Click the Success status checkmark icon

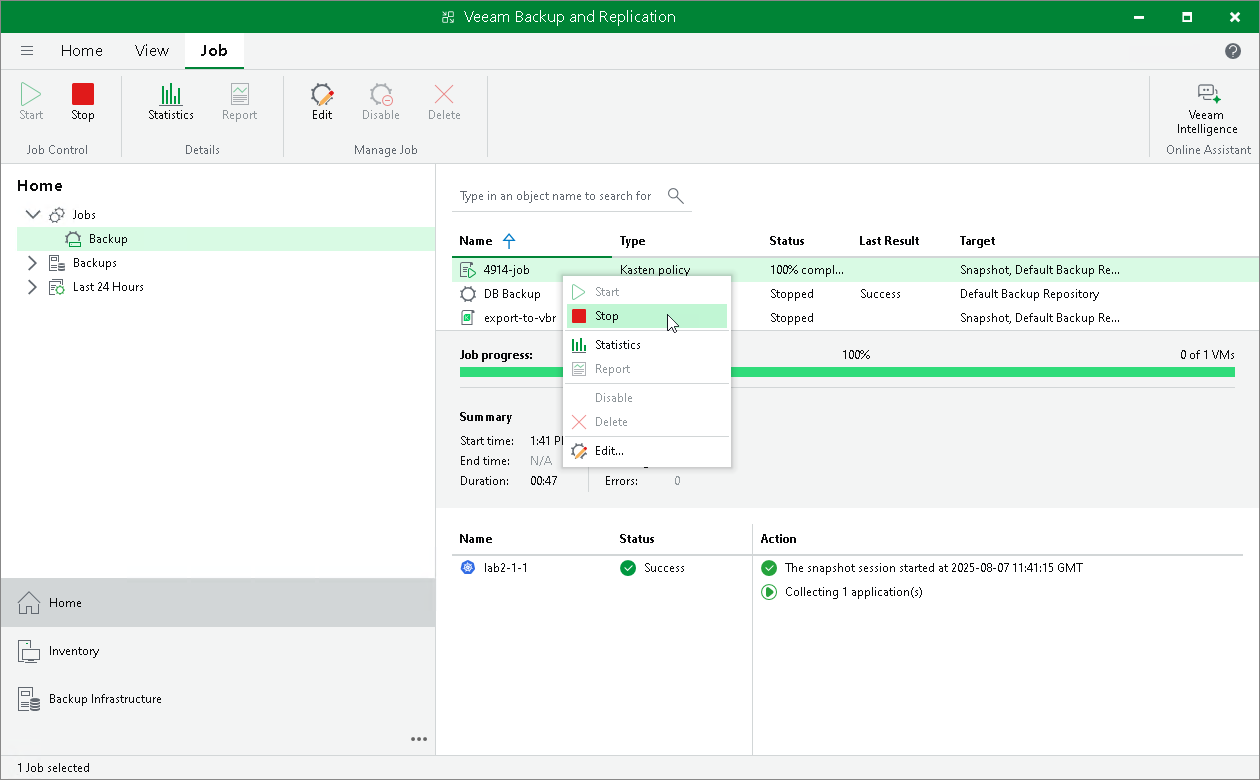tap(628, 568)
